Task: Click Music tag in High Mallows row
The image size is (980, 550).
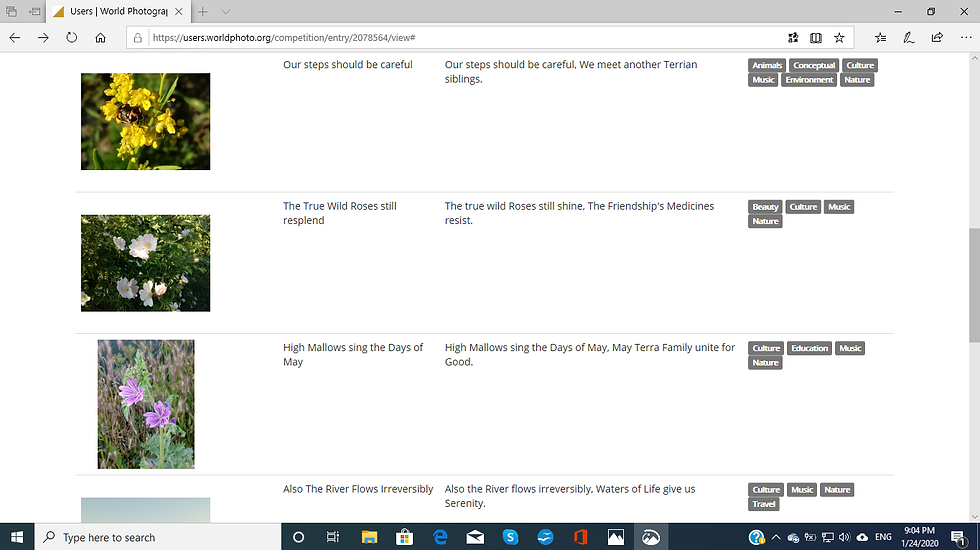Action: pyautogui.click(x=850, y=348)
